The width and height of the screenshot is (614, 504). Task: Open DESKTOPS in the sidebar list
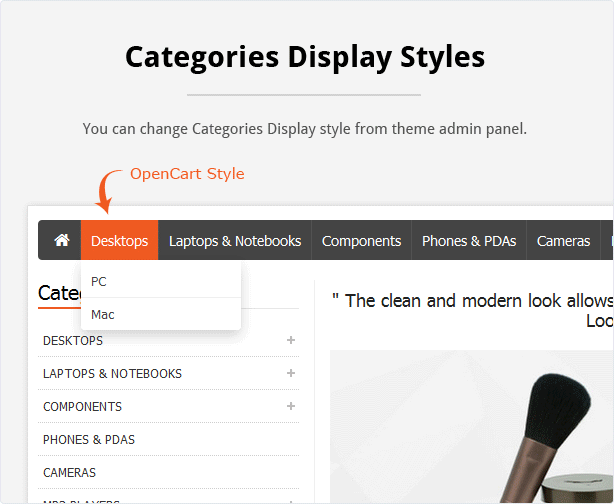[x=73, y=341]
